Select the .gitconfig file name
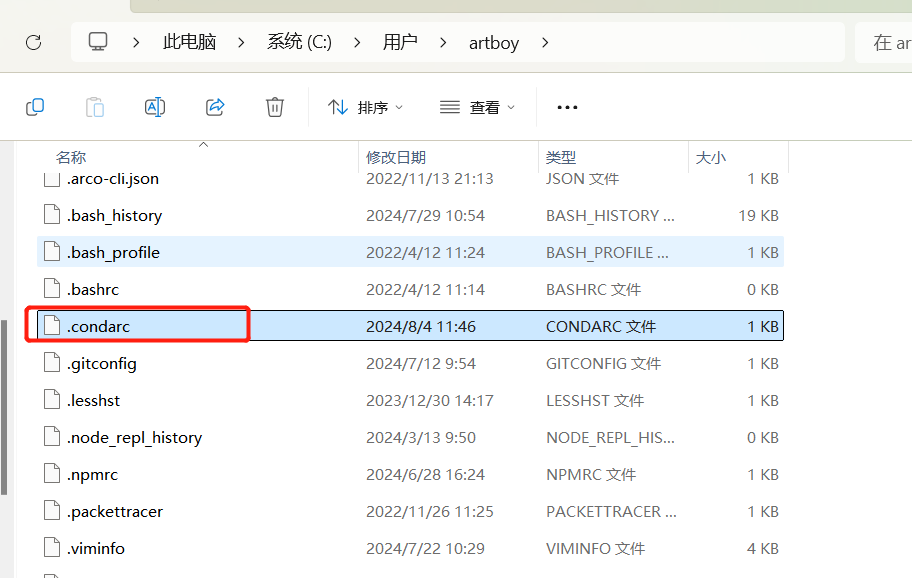 (x=102, y=364)
